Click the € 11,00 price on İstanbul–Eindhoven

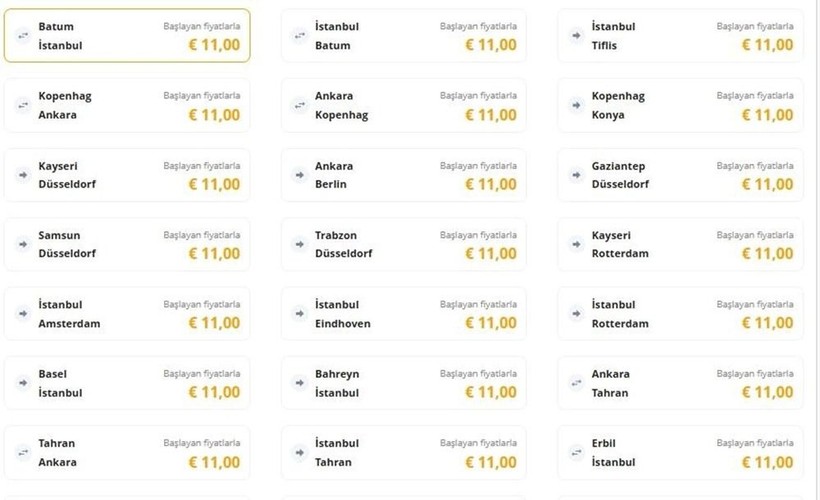[x=491, y=323]
